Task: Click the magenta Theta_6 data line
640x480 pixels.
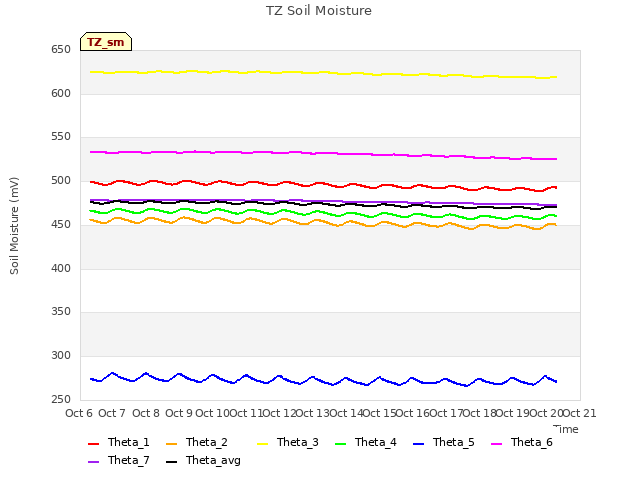Action: [x=322, y=153]
